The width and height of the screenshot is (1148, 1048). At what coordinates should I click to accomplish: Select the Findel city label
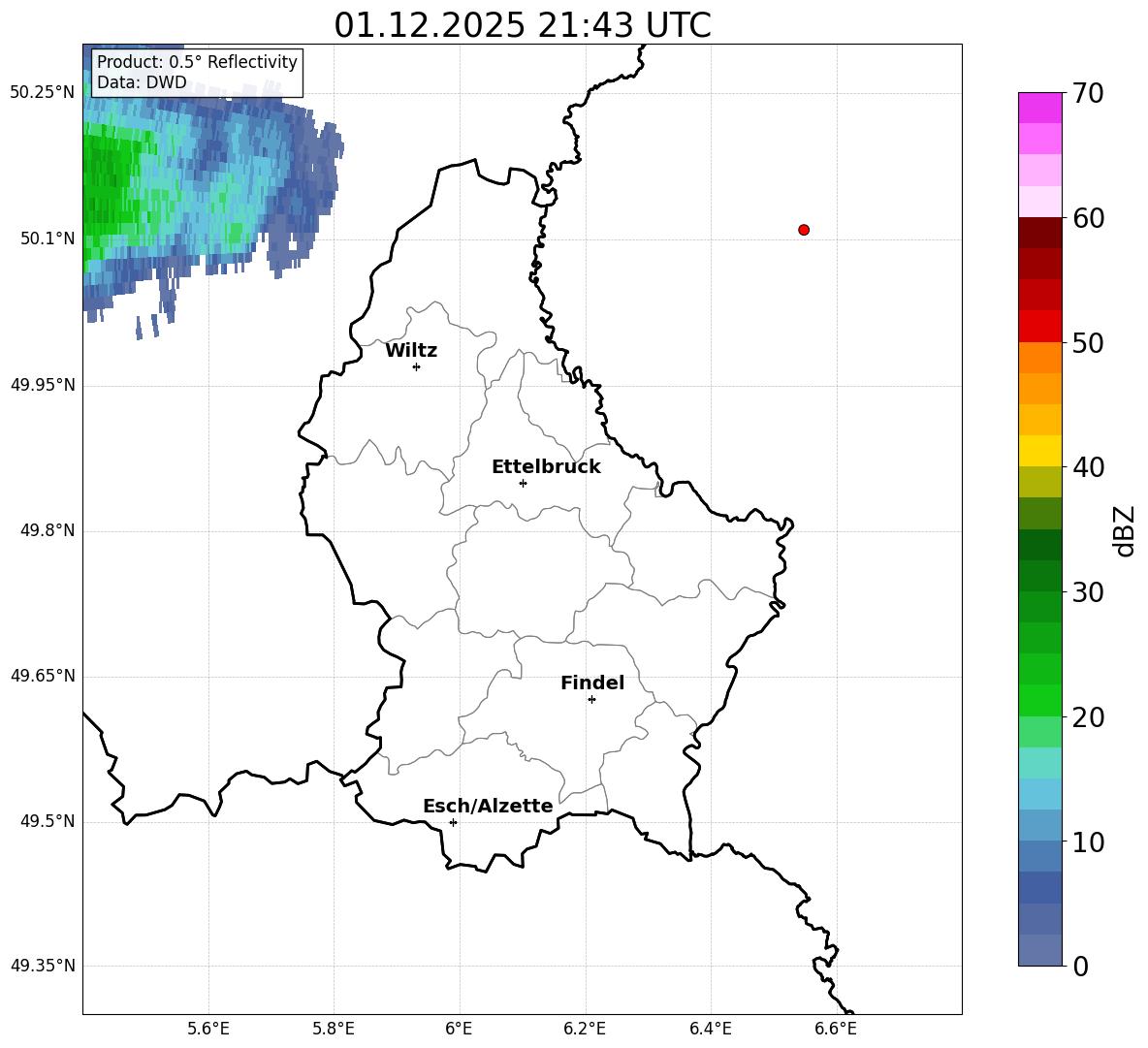[x=592, y=683]
